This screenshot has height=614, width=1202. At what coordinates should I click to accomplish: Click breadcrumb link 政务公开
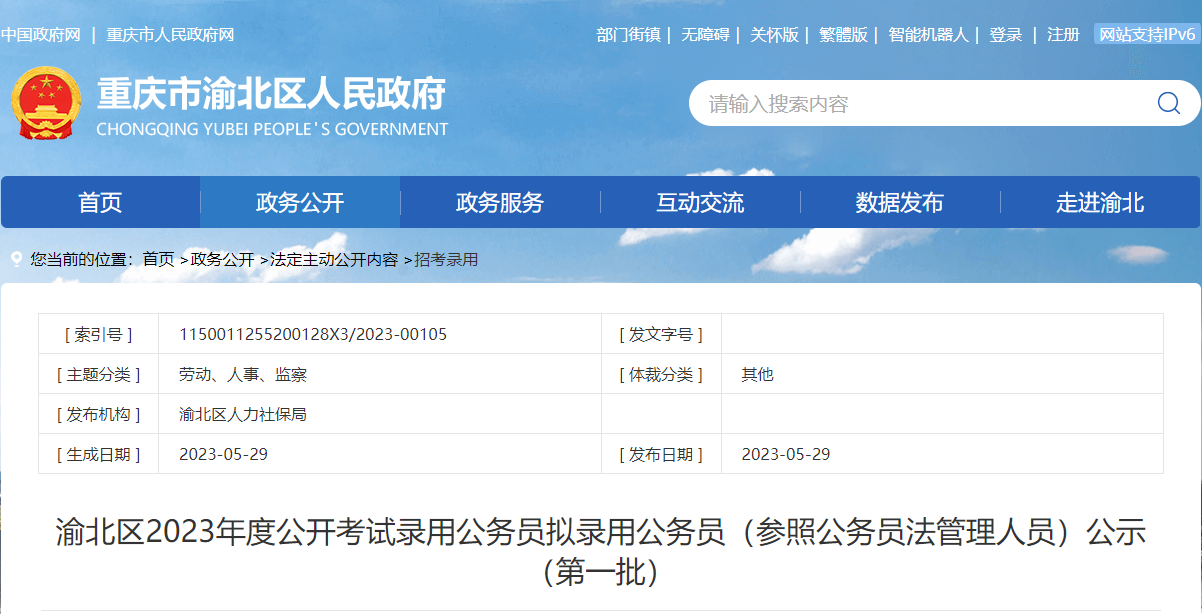(222, 259)
